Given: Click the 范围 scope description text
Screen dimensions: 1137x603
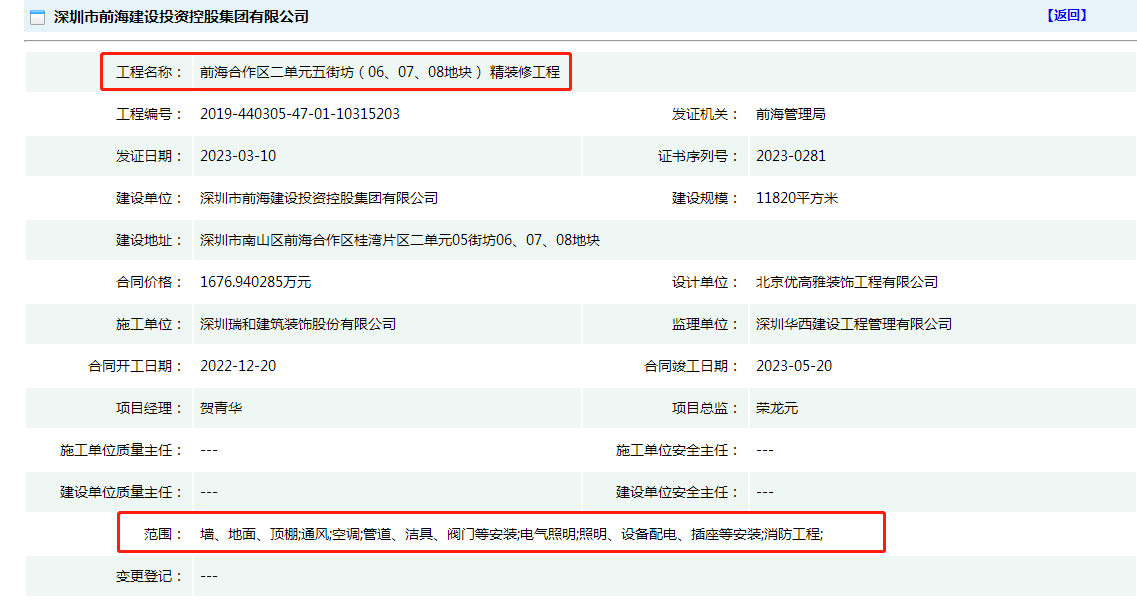Looking at the screenshot, I should click(511, 534).
